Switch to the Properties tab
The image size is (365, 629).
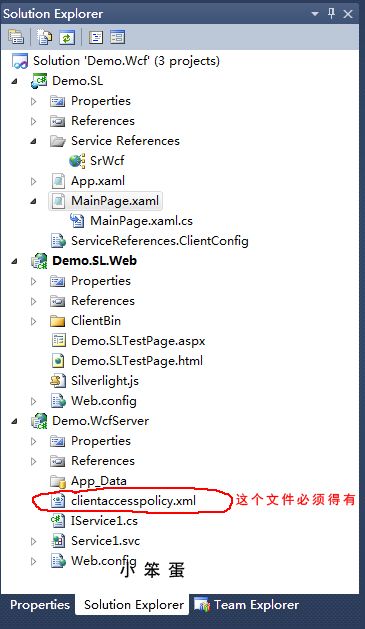click(x=40, y=605)
